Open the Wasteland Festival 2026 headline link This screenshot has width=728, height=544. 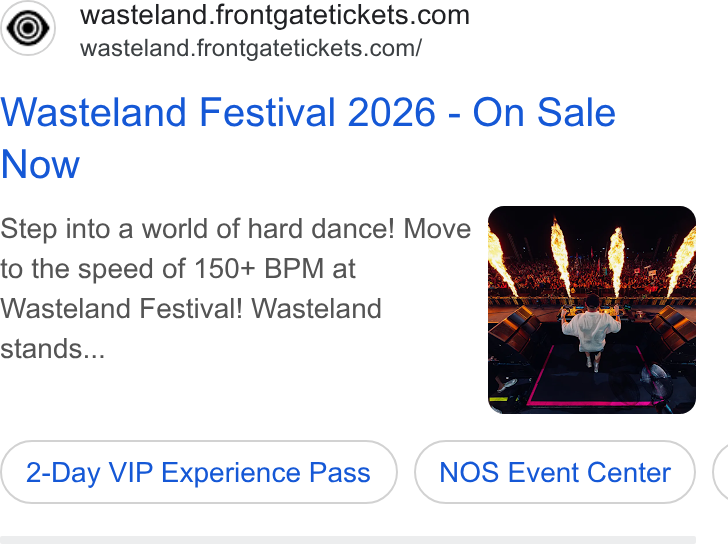click(x=308, y=138)
